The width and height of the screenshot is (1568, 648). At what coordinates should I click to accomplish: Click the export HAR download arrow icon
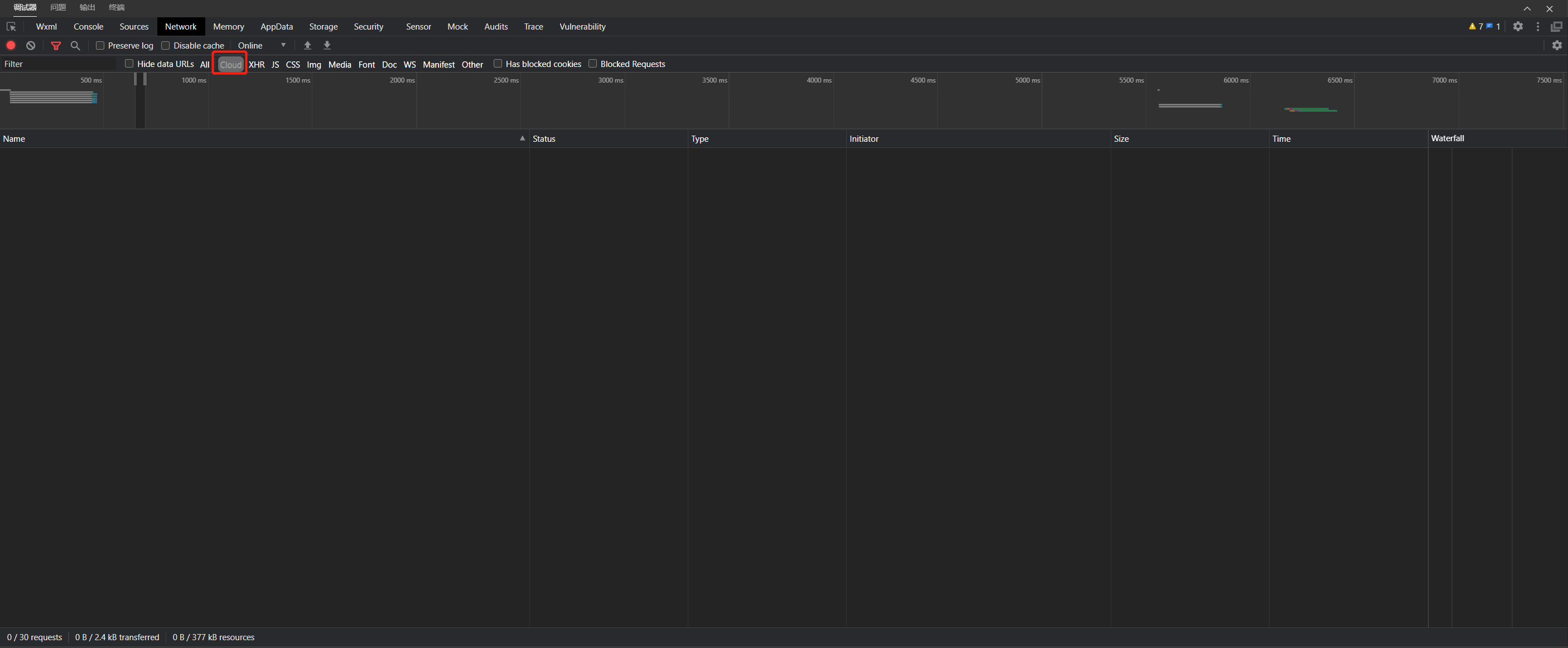(327, 46)
